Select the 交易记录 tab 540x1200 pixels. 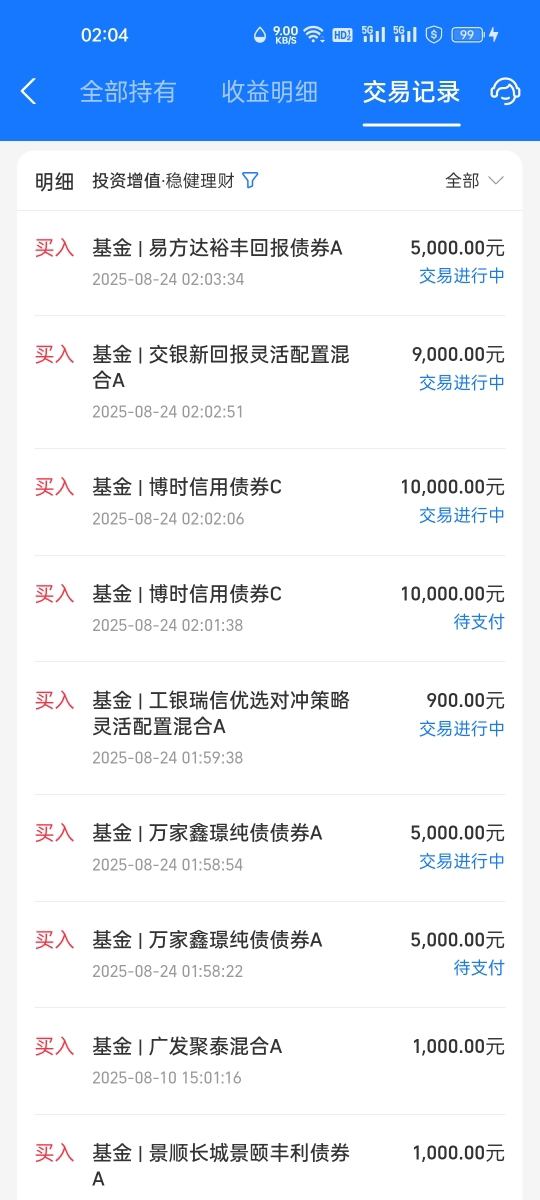click(x=412, y=92)
